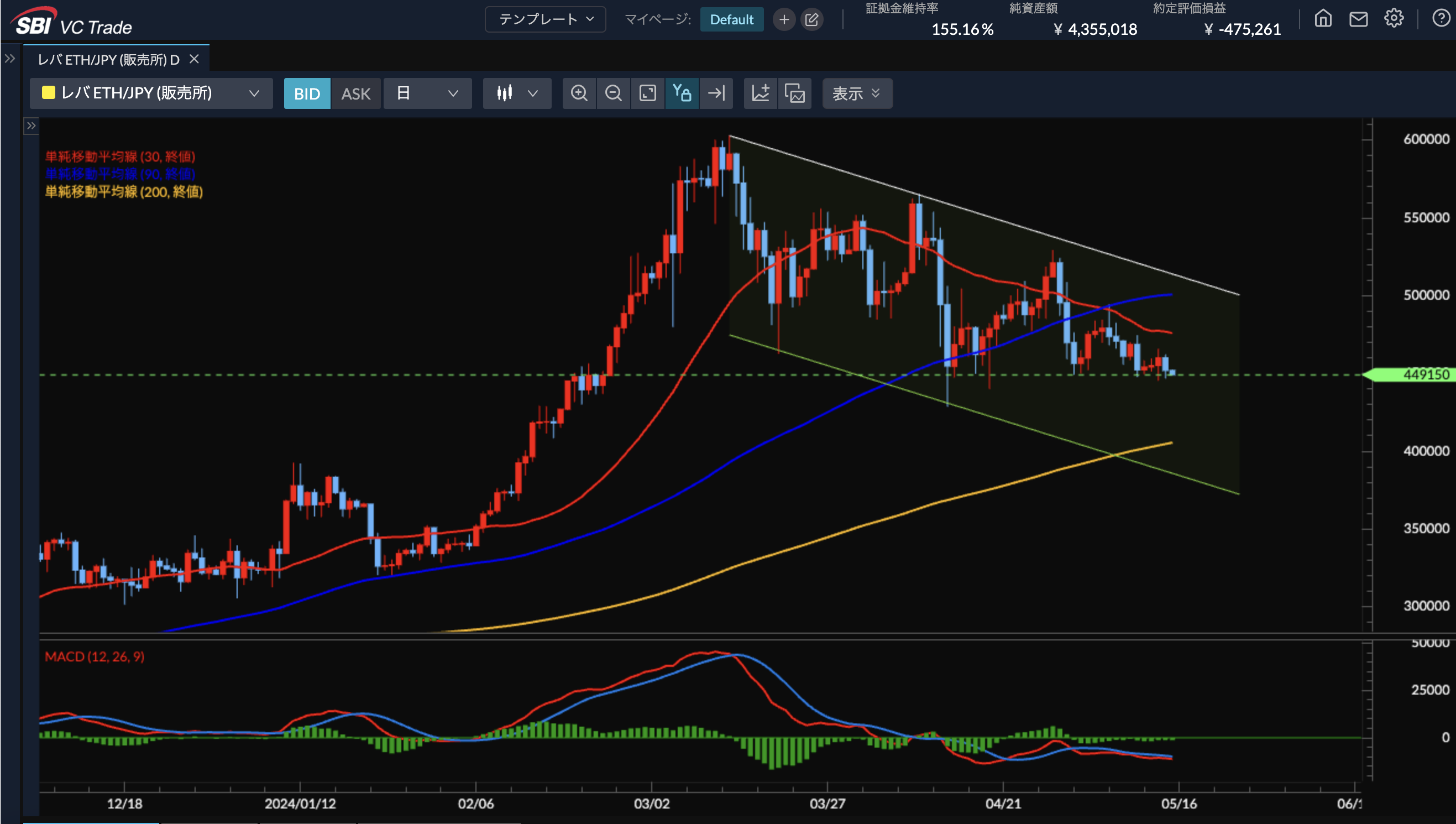Click the zoom in magnifier icon
The height and width of the screenshot is (824, 1456).
coord(579,93)
